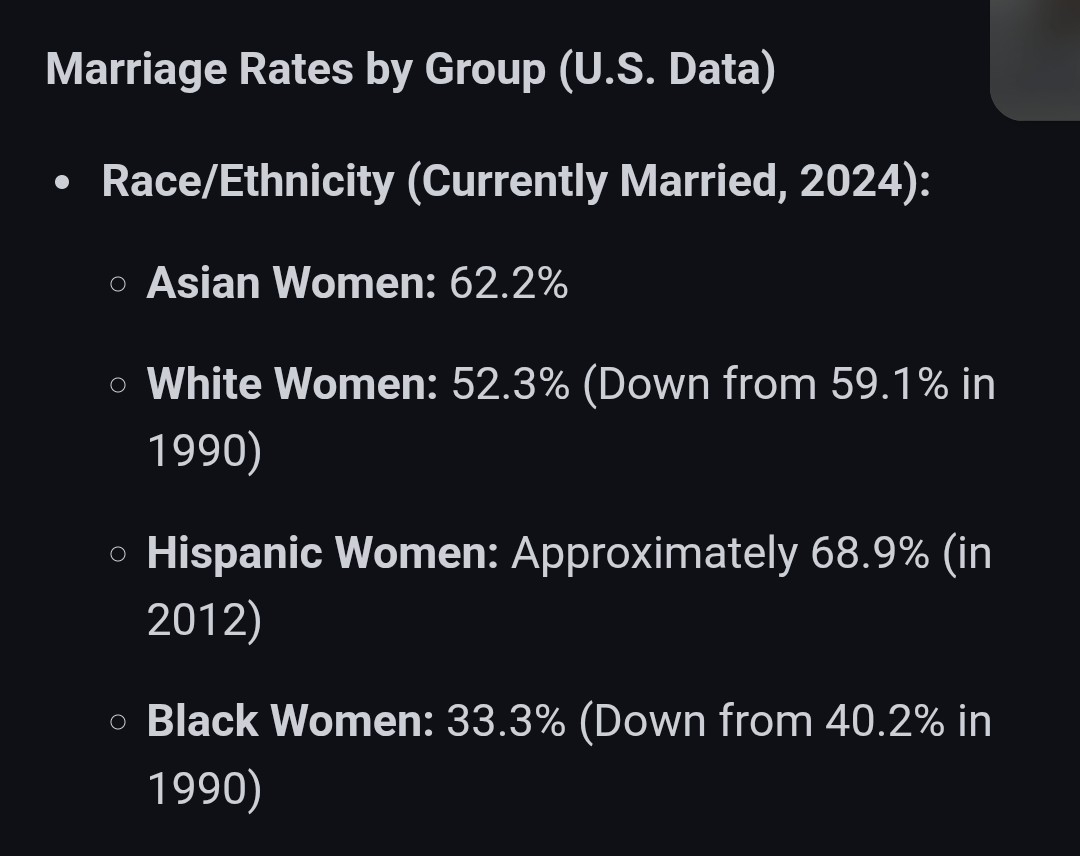Click the "Asian Women:" label
Screen dimensions: 1080x856
(x=291, y=284)
